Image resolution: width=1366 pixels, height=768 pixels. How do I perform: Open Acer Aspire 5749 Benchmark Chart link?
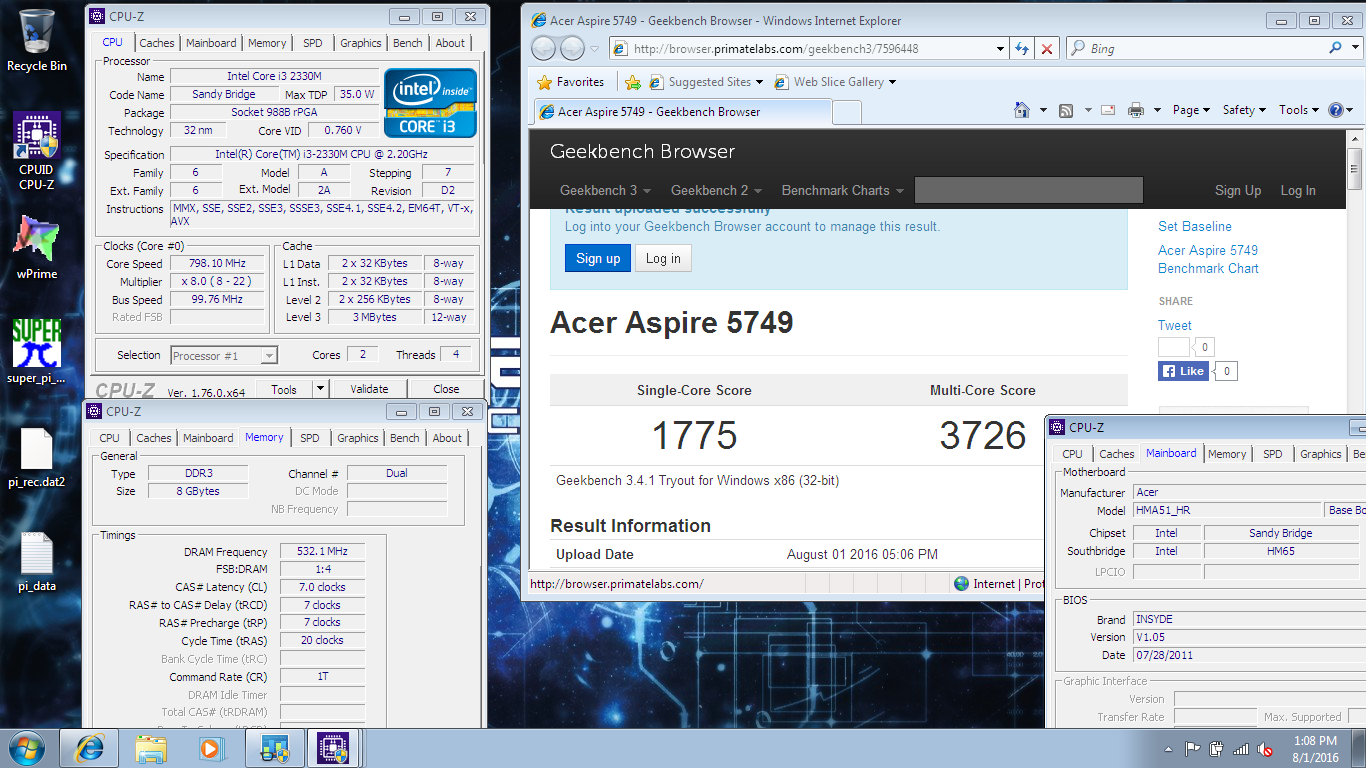click(x=1208, y=259)
